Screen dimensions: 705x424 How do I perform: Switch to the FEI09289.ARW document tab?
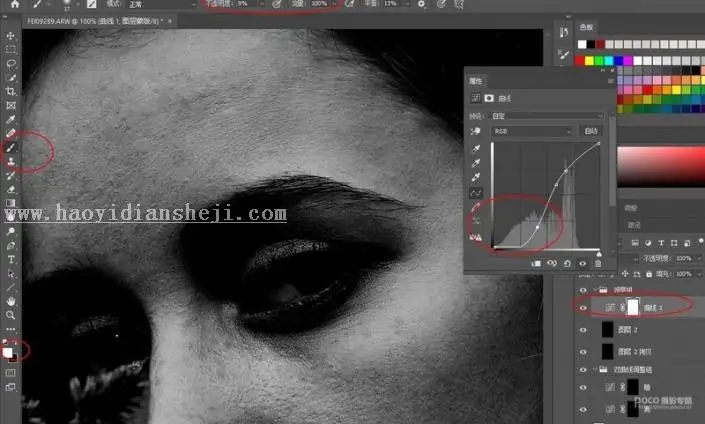94,21
